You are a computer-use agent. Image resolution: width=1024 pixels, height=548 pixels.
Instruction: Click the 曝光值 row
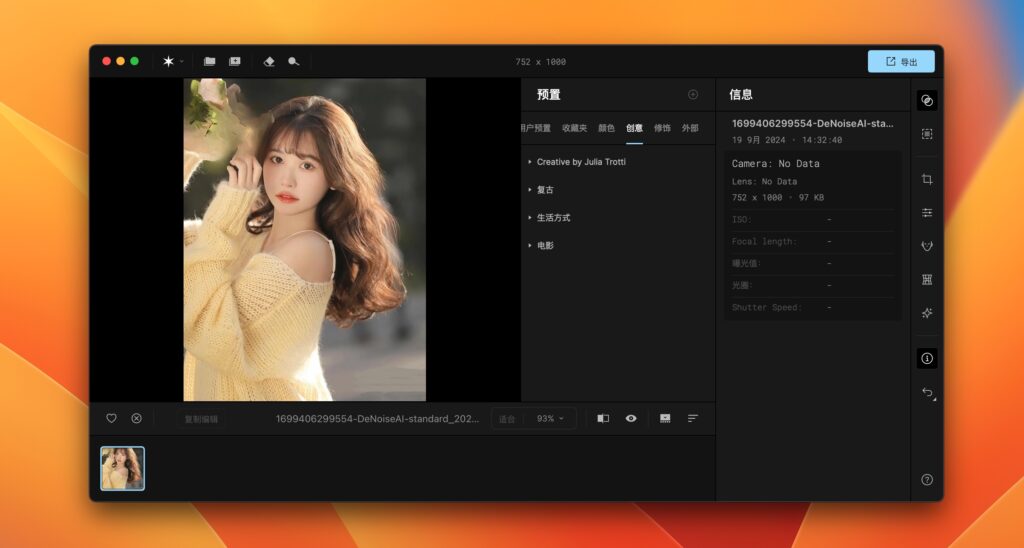[812, 263]
